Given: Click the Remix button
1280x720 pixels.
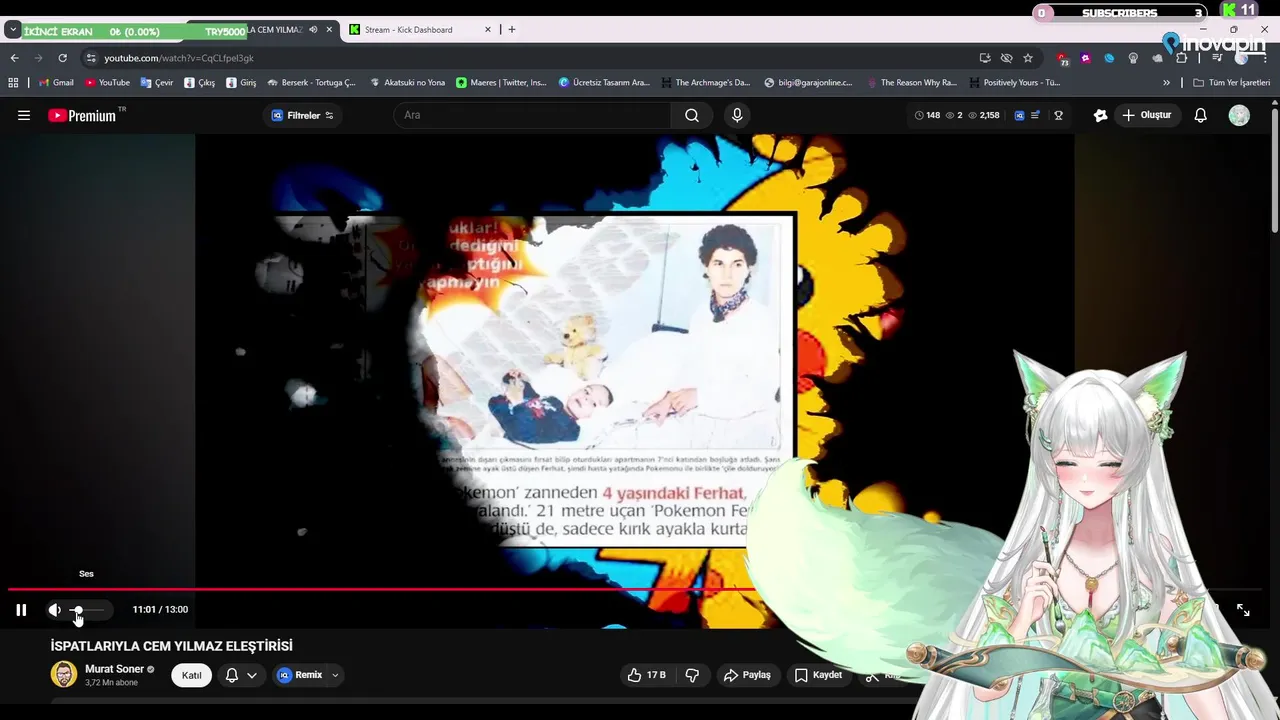Looking at the screenshot, I should click(x=300, y=675).
